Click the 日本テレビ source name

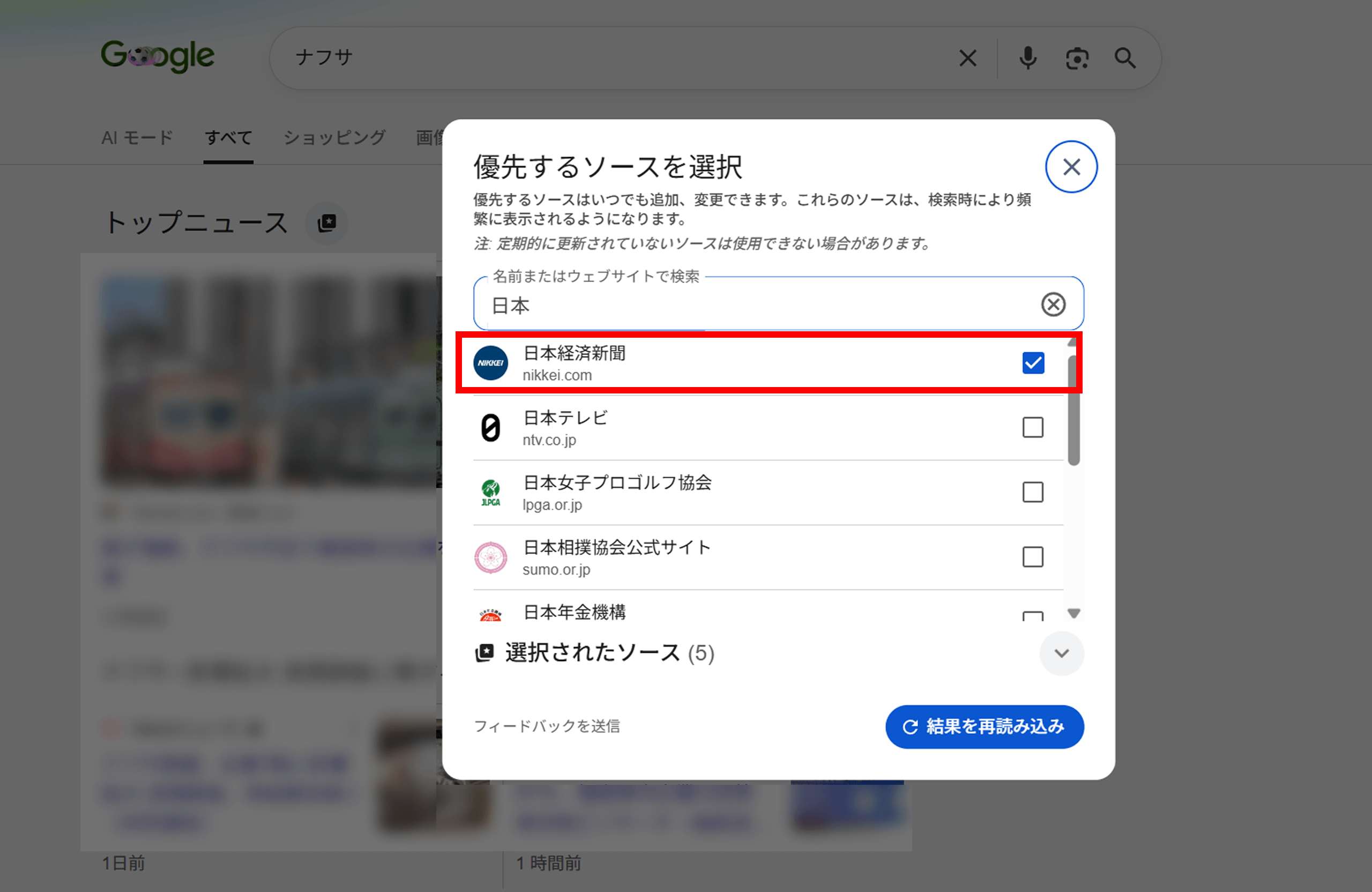[x=565, y=418]
